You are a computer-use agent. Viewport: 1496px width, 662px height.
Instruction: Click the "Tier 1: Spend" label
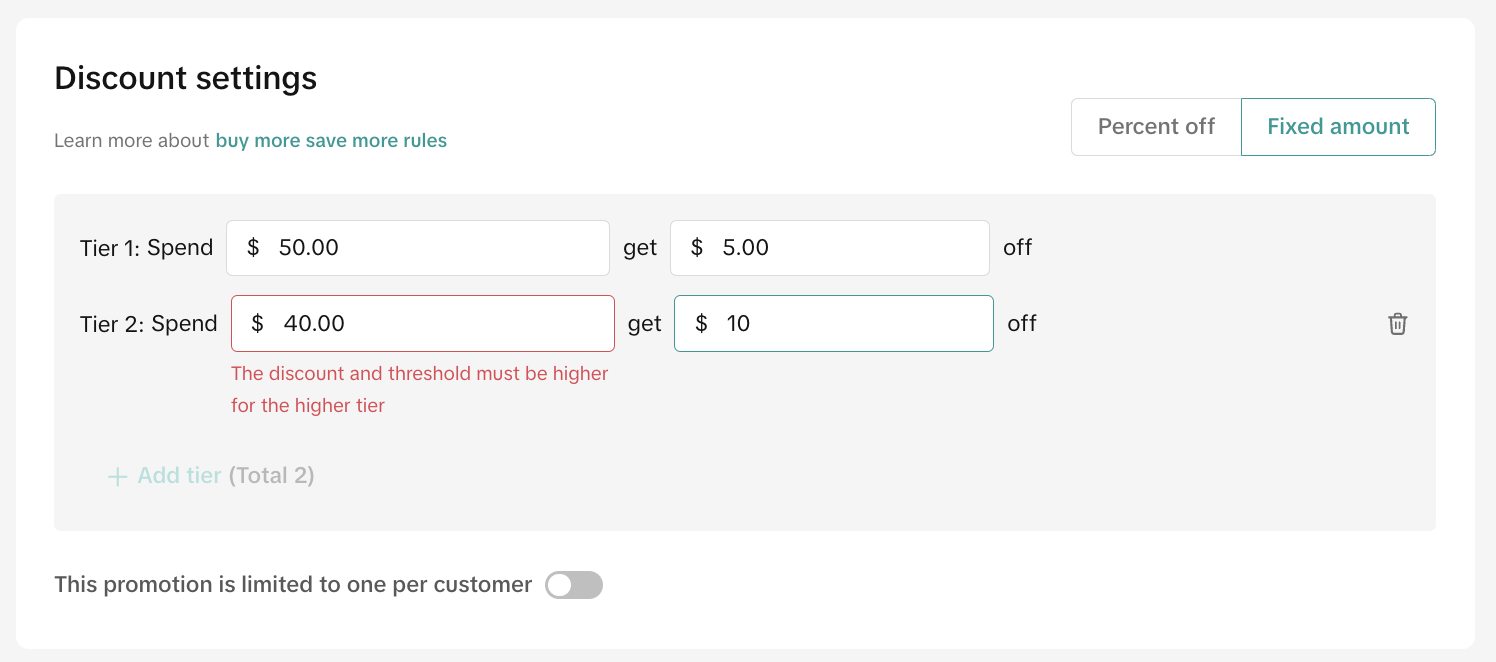tap(146, 248)
